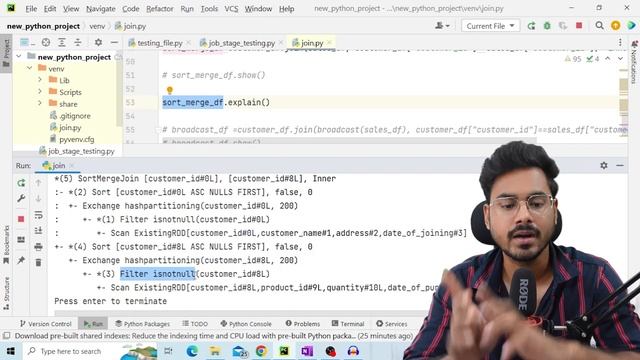Open the Problems tool window
640x360 pixels.
click(x=302, y=324)
